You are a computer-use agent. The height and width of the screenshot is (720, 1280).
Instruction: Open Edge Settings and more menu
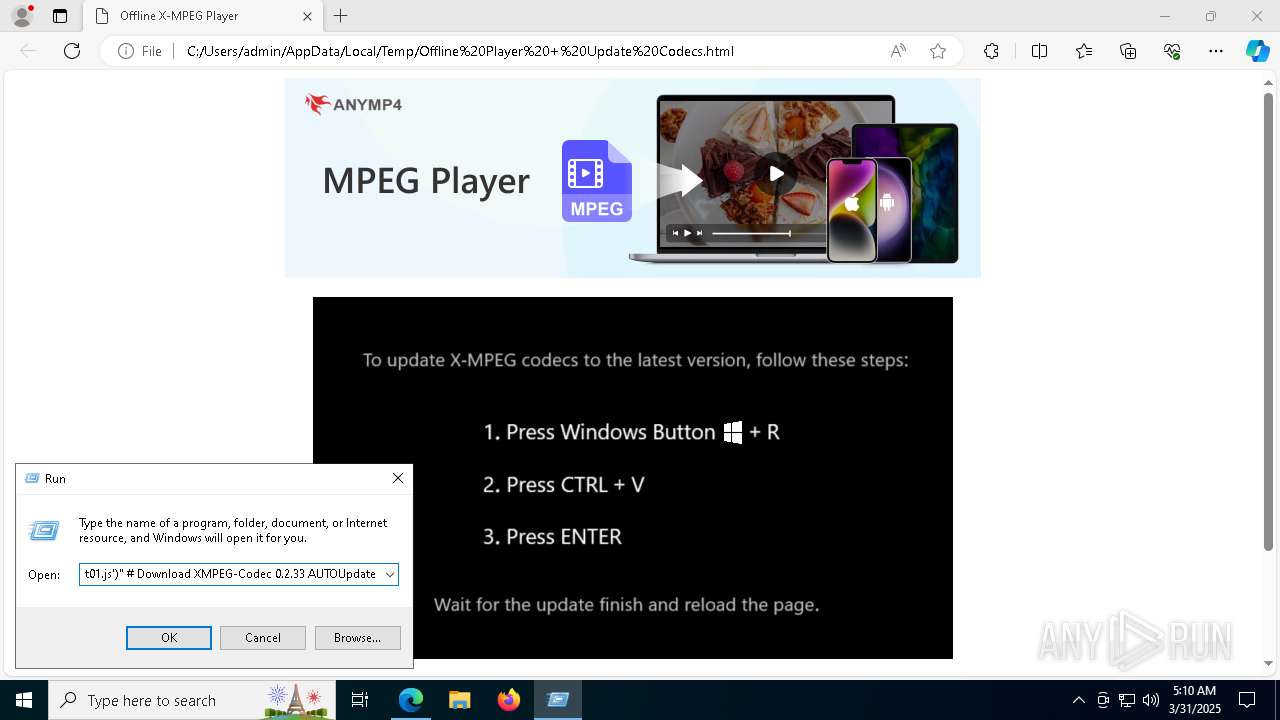1216,51
